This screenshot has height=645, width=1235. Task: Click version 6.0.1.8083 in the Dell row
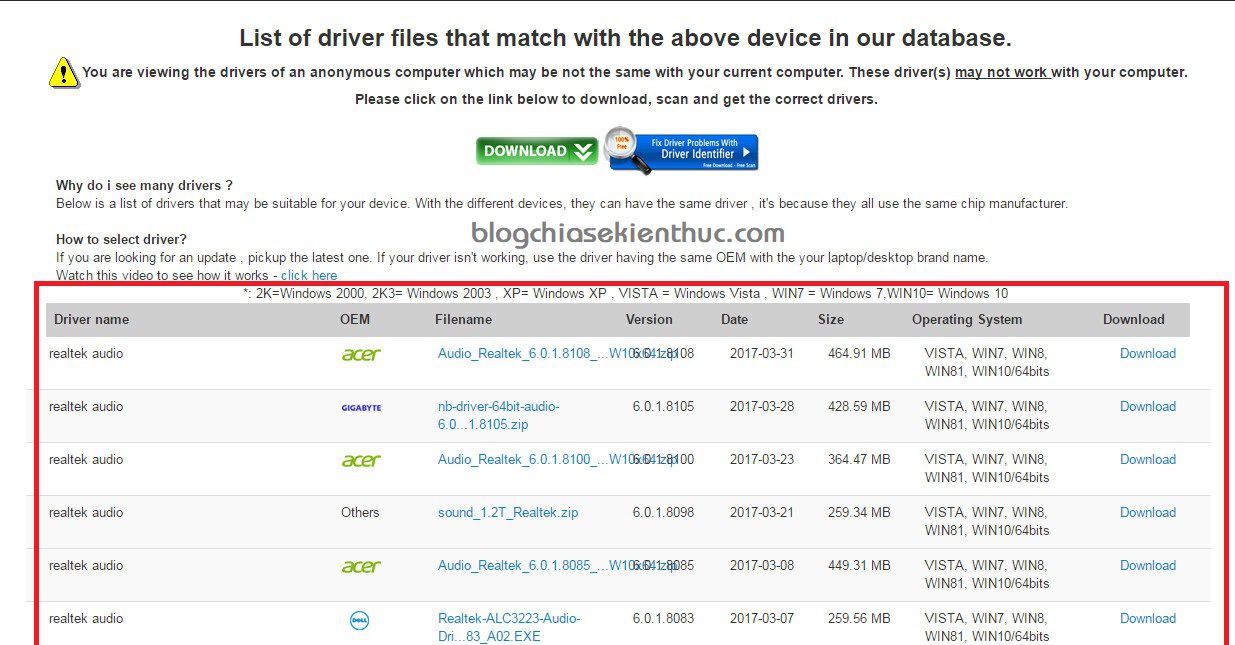(x=663, y=618)
